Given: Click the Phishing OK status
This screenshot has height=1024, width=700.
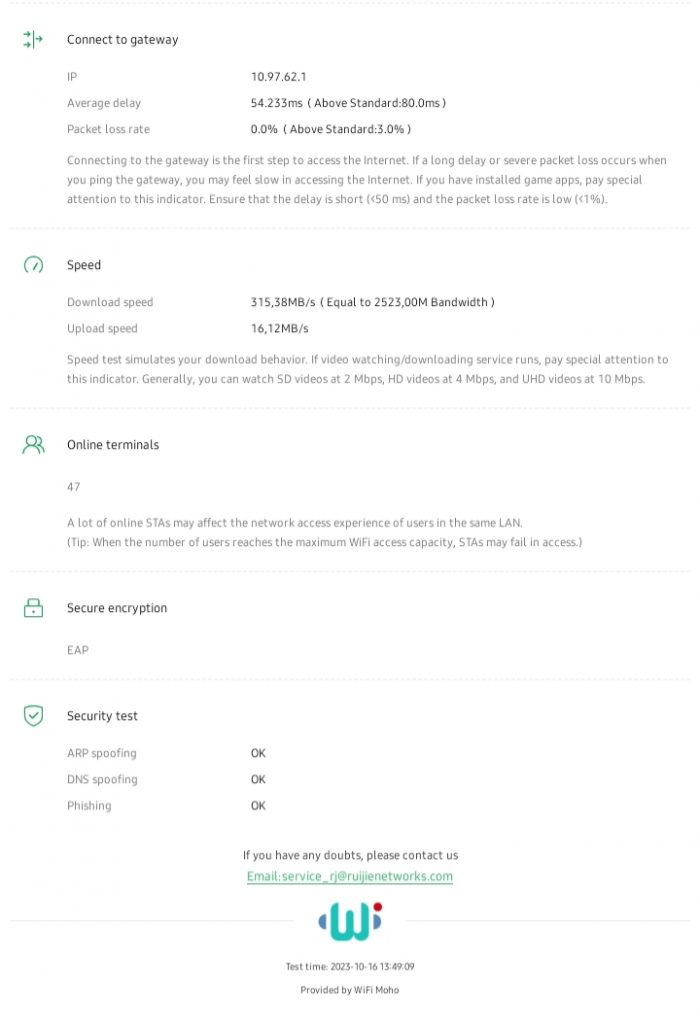Looking at the screenshot, I should (258, 806).
